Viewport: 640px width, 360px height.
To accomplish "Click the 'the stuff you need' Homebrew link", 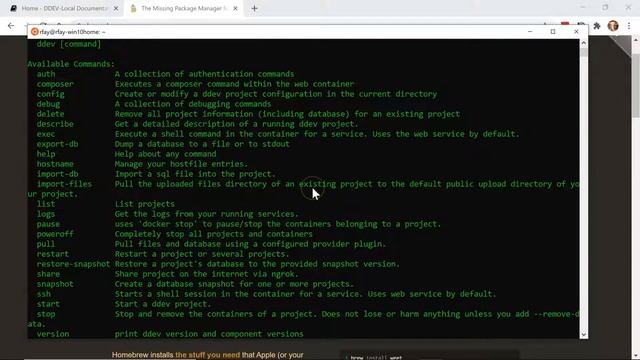I will click(x=207, y=355).
